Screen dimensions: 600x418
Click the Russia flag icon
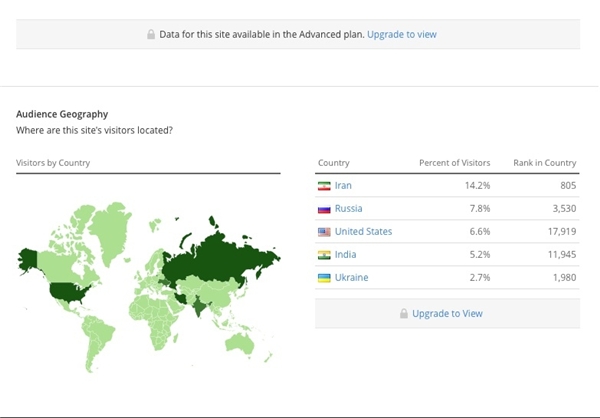(324, 209)
